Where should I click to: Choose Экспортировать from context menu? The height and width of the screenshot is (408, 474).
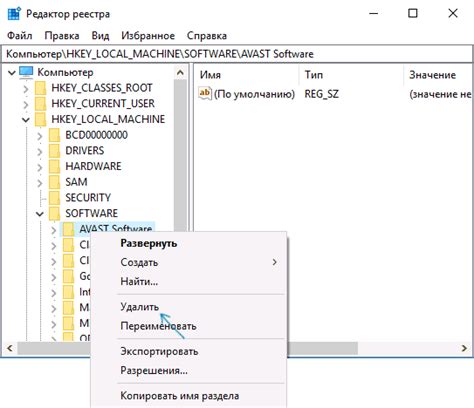tap(188, 351)
